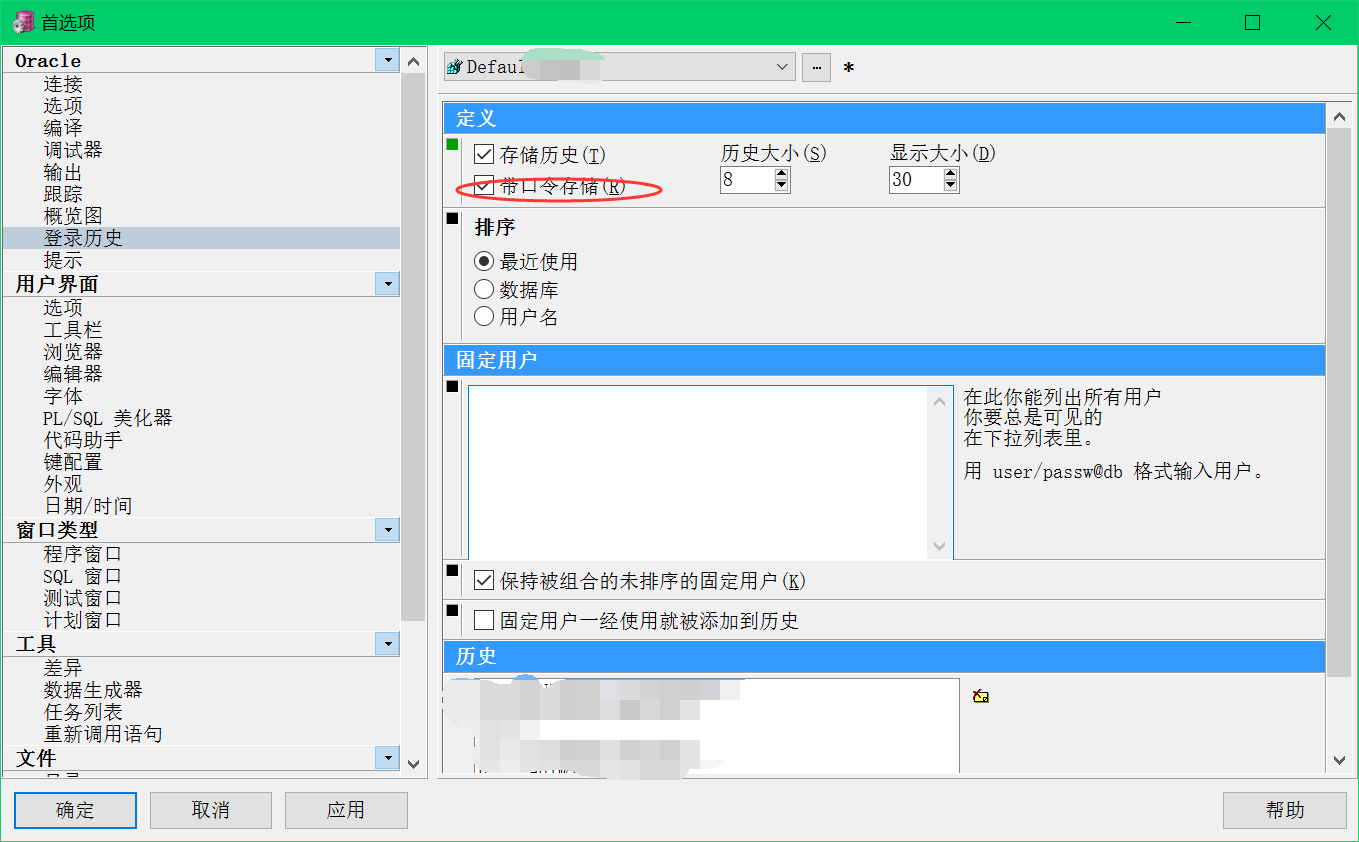Open the 差异 tool preferences page

[x=63, y=668]
